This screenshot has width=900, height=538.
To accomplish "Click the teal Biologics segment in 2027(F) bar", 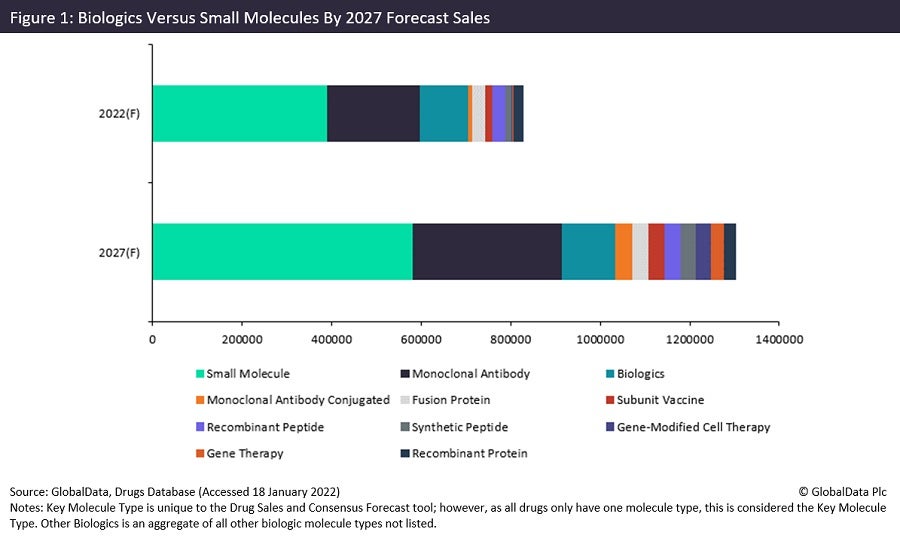I will (x=588, y=251).
